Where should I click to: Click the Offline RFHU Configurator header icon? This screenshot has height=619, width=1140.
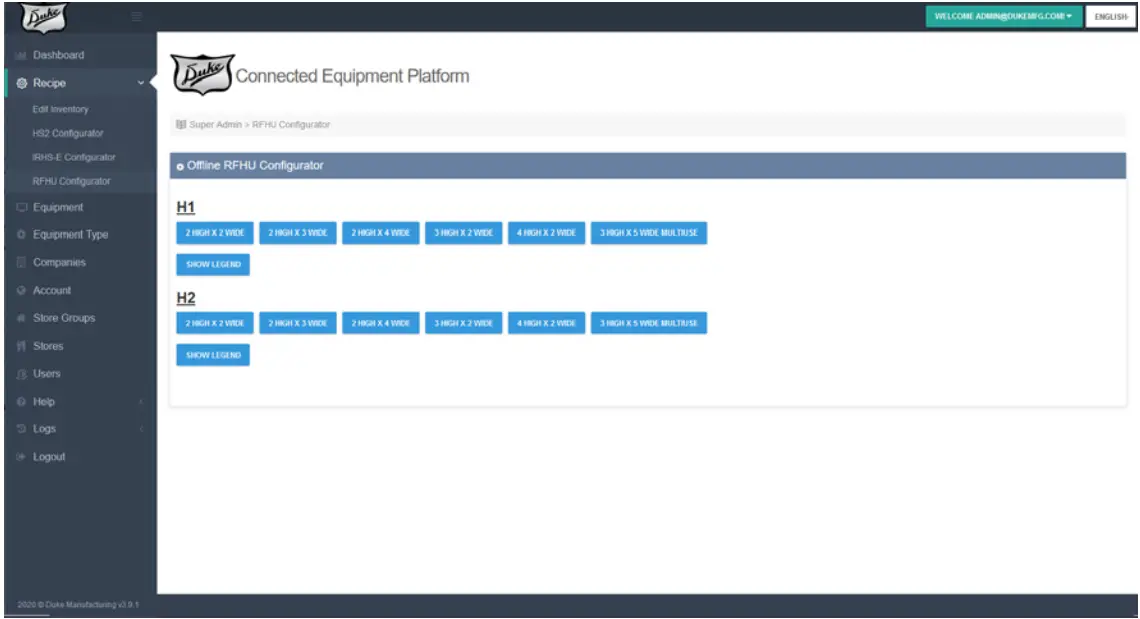coord(180,167)
